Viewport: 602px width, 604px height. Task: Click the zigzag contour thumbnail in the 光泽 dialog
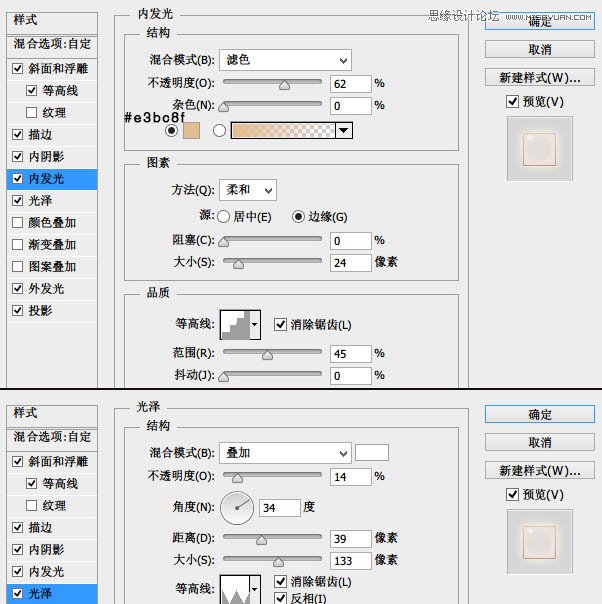click(x=235, y=589)
